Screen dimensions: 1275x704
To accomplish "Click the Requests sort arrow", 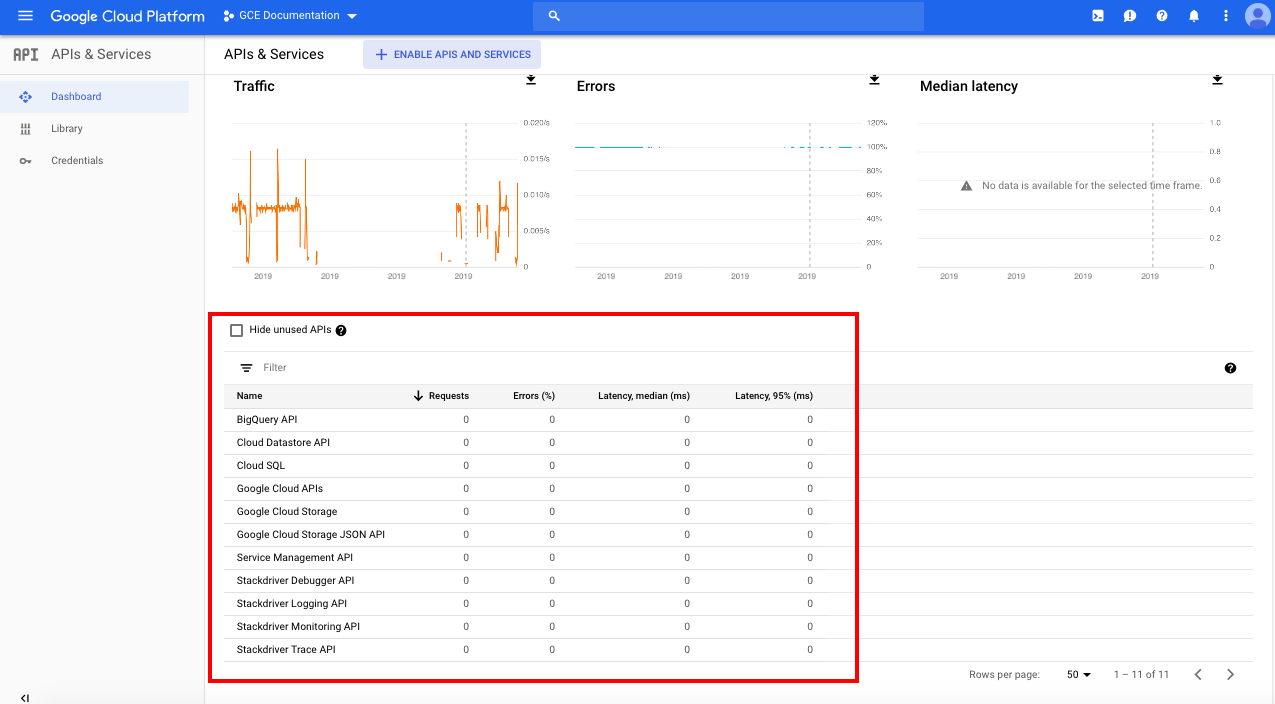I will click(418, 396).
